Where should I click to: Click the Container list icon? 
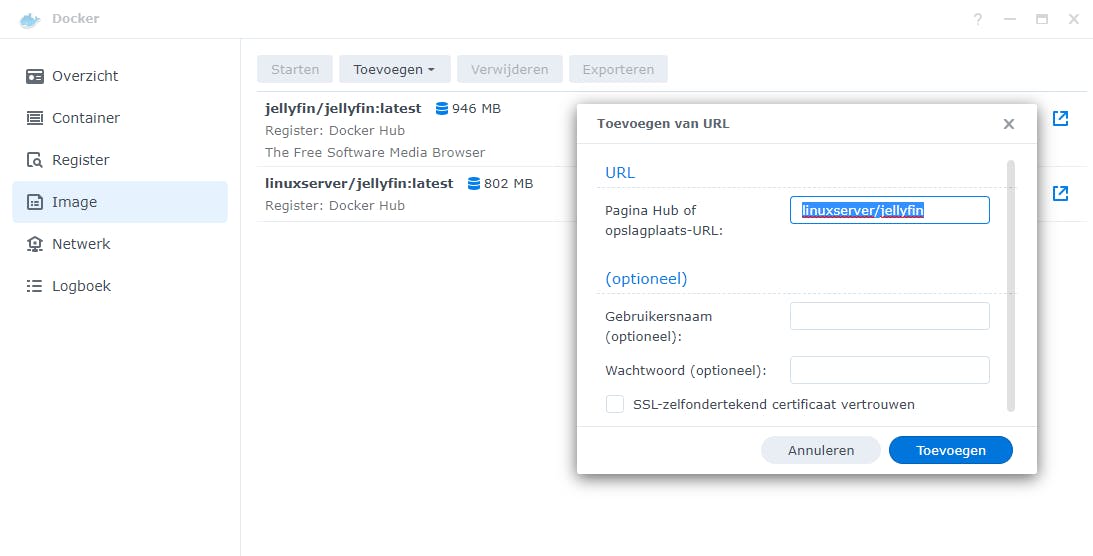[x=35, y=118]
